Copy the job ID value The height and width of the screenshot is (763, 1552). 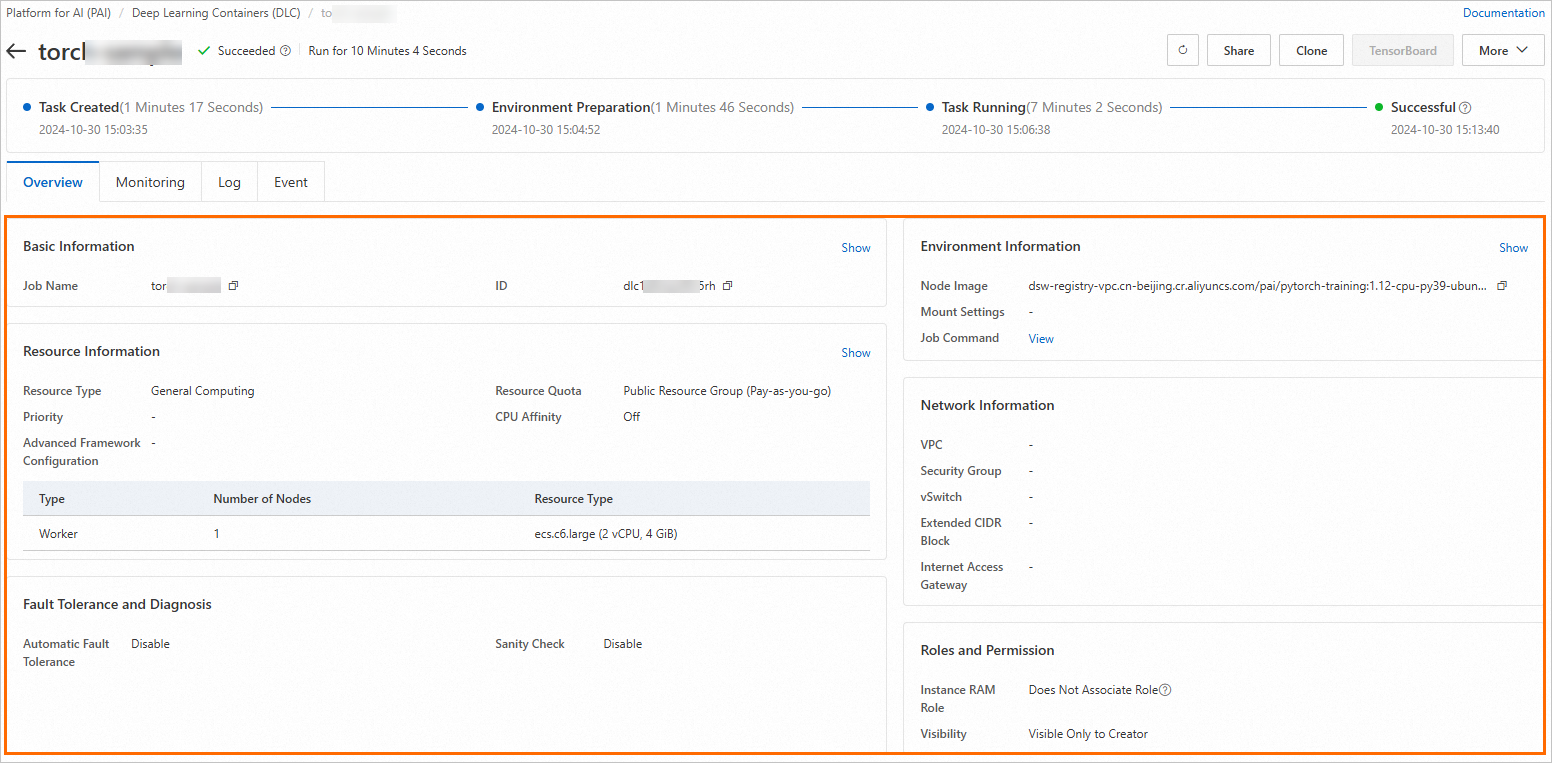point(727,286)
